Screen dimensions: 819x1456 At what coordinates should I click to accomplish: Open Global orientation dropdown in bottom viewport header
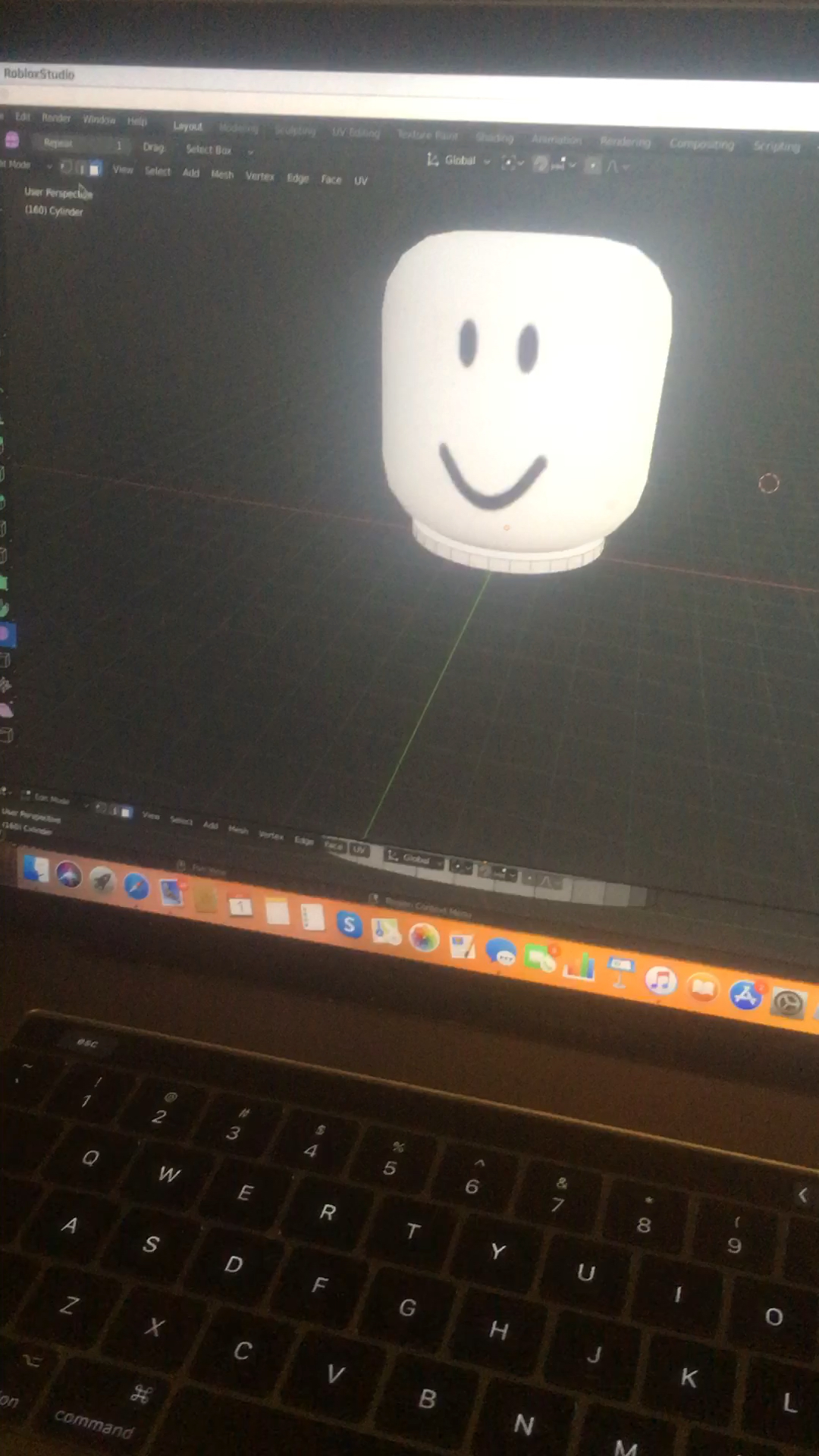[x=415, y=858]
